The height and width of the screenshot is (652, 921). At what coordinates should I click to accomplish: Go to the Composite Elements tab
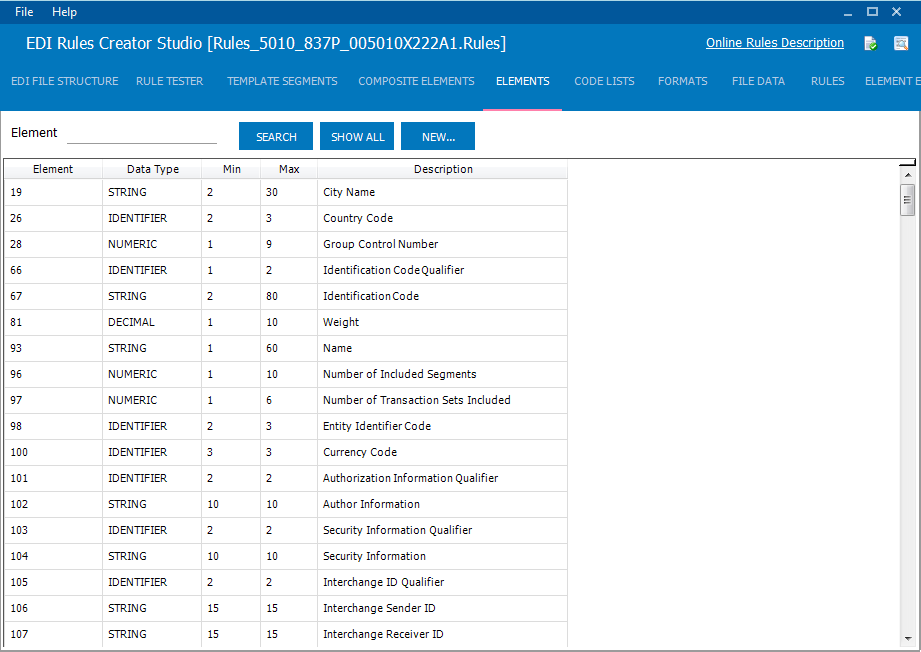click(x=416, y=81)
